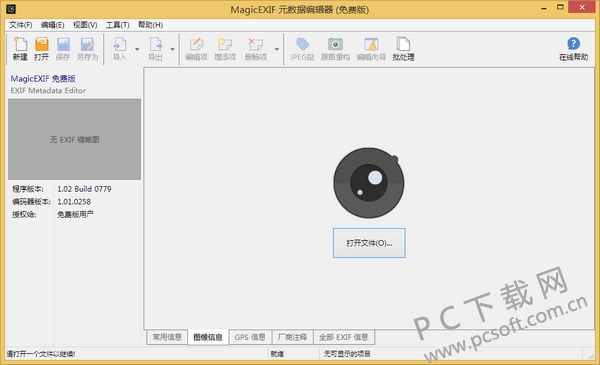Click the version value 1.02 Build 0779
The width and height of the screenshot is (600, 365).
coord(84,189)
